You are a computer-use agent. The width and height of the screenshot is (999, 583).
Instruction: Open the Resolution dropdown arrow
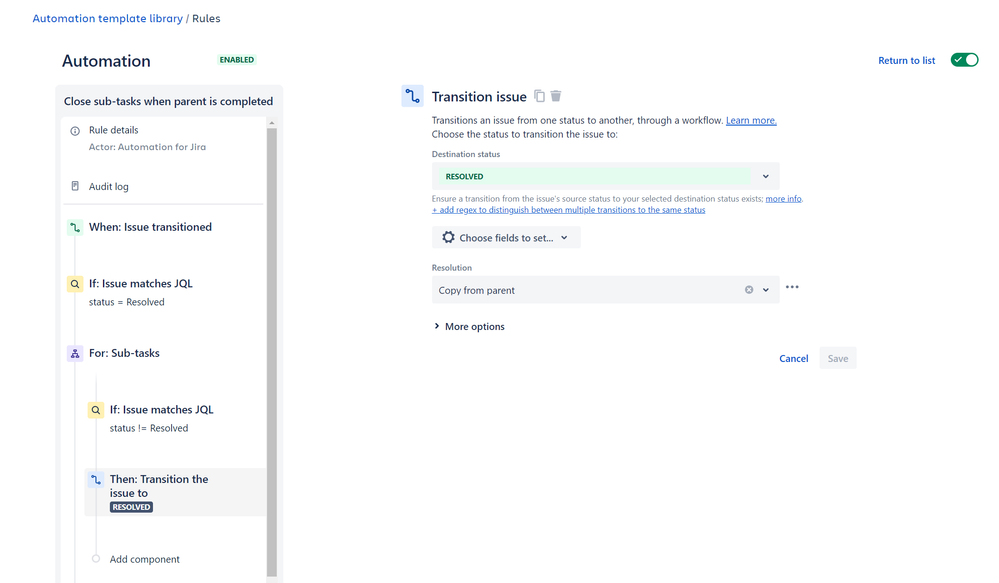coord(766,290)
